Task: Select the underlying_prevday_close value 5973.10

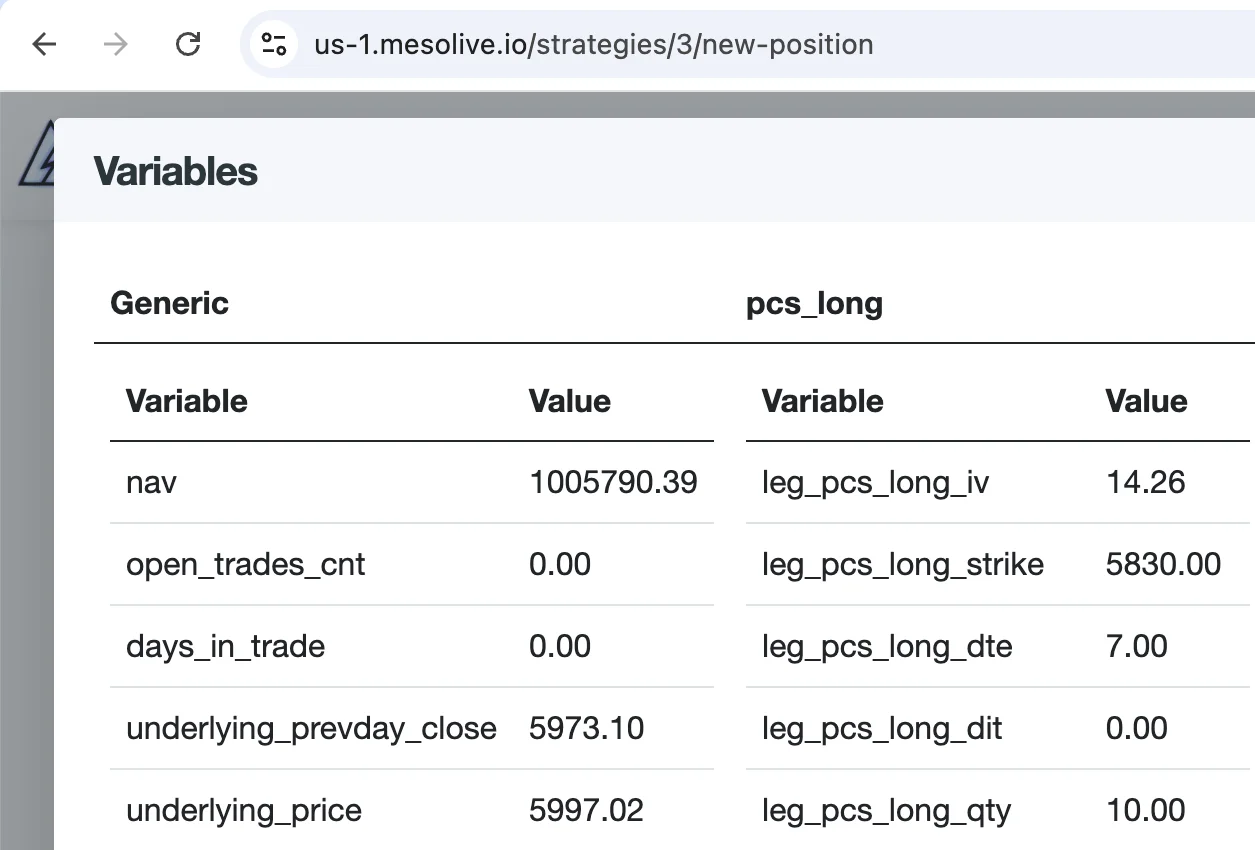Action: (587, 728)
